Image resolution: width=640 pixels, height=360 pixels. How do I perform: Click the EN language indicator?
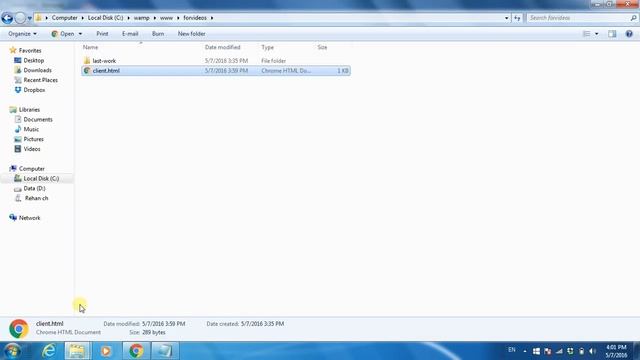point(512,350)
